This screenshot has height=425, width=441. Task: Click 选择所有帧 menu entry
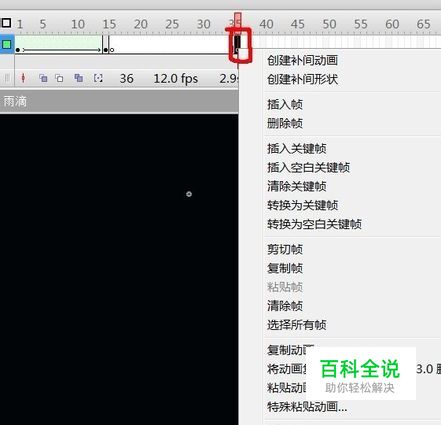297,325
